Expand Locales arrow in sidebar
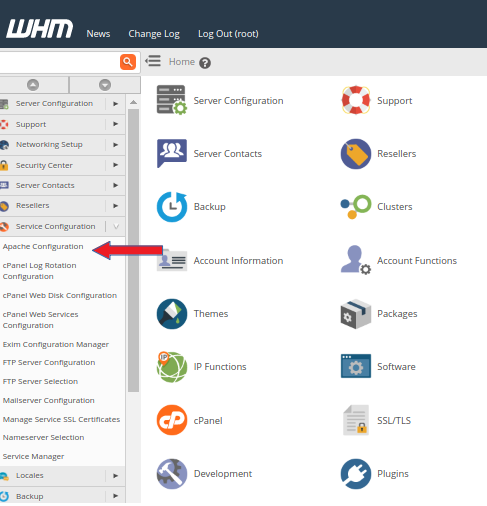487x506 pixels. click(115, 476)
